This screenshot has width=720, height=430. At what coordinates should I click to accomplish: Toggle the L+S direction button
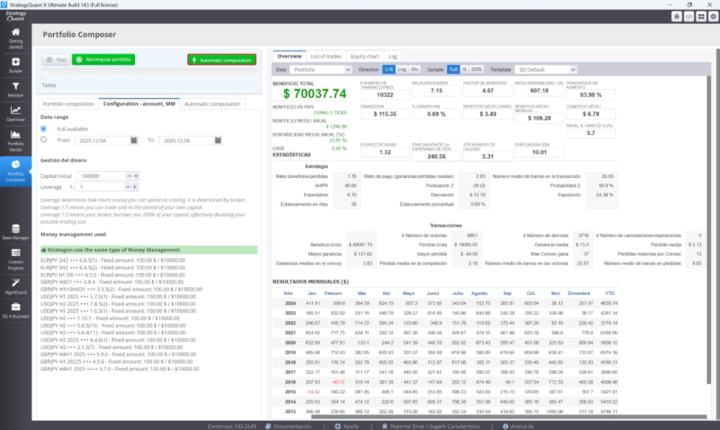click(388, 71)
